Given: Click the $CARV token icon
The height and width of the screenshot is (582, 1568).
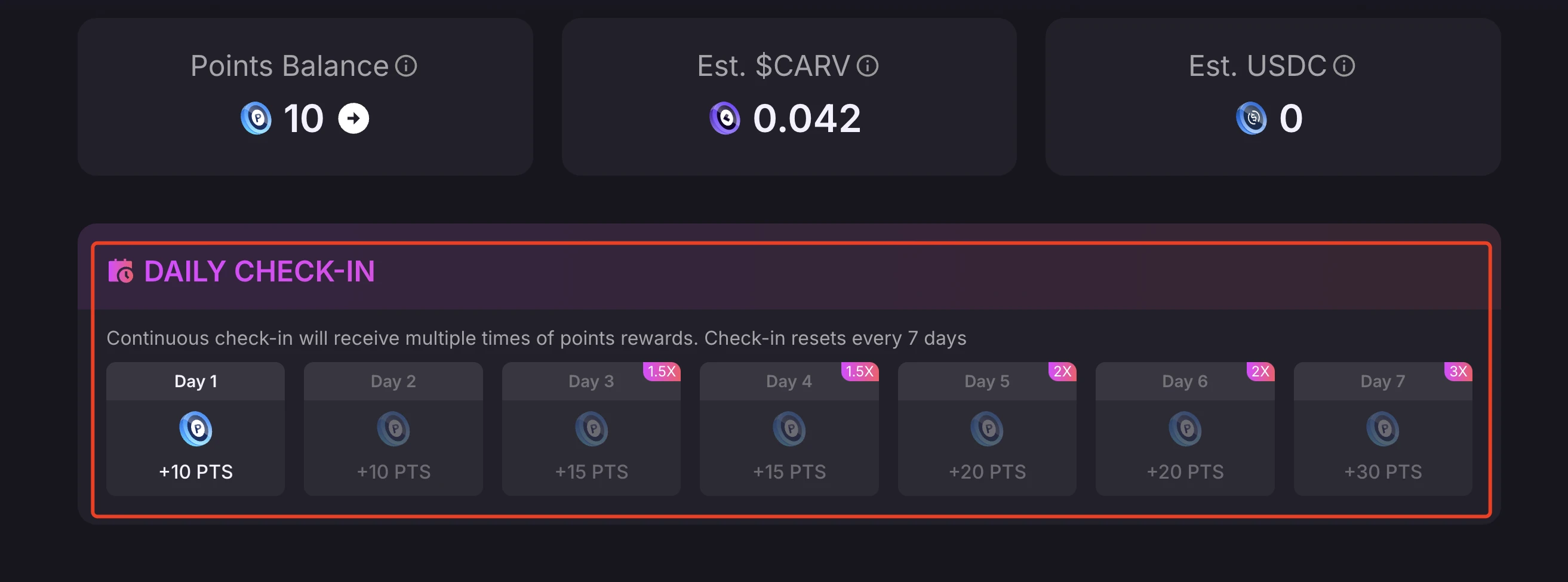Looking at the screenshot, I should coord(725,118).
